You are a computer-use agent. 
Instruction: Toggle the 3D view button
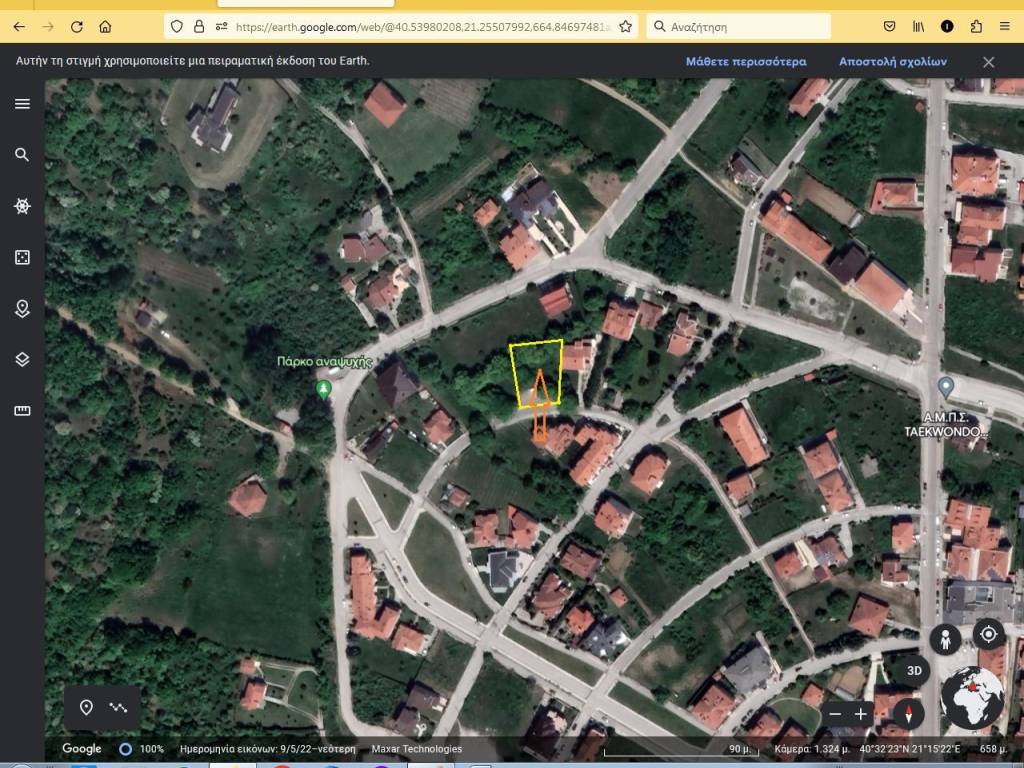[x=914, y=670]
